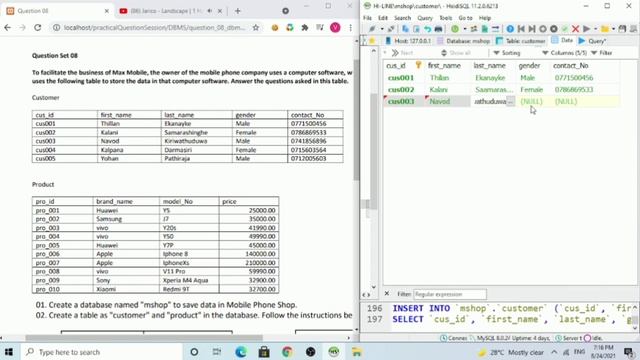Screen dimensions: 640x360
Task: Open the Edit menu in HeidiSQL
Action: 383,18
